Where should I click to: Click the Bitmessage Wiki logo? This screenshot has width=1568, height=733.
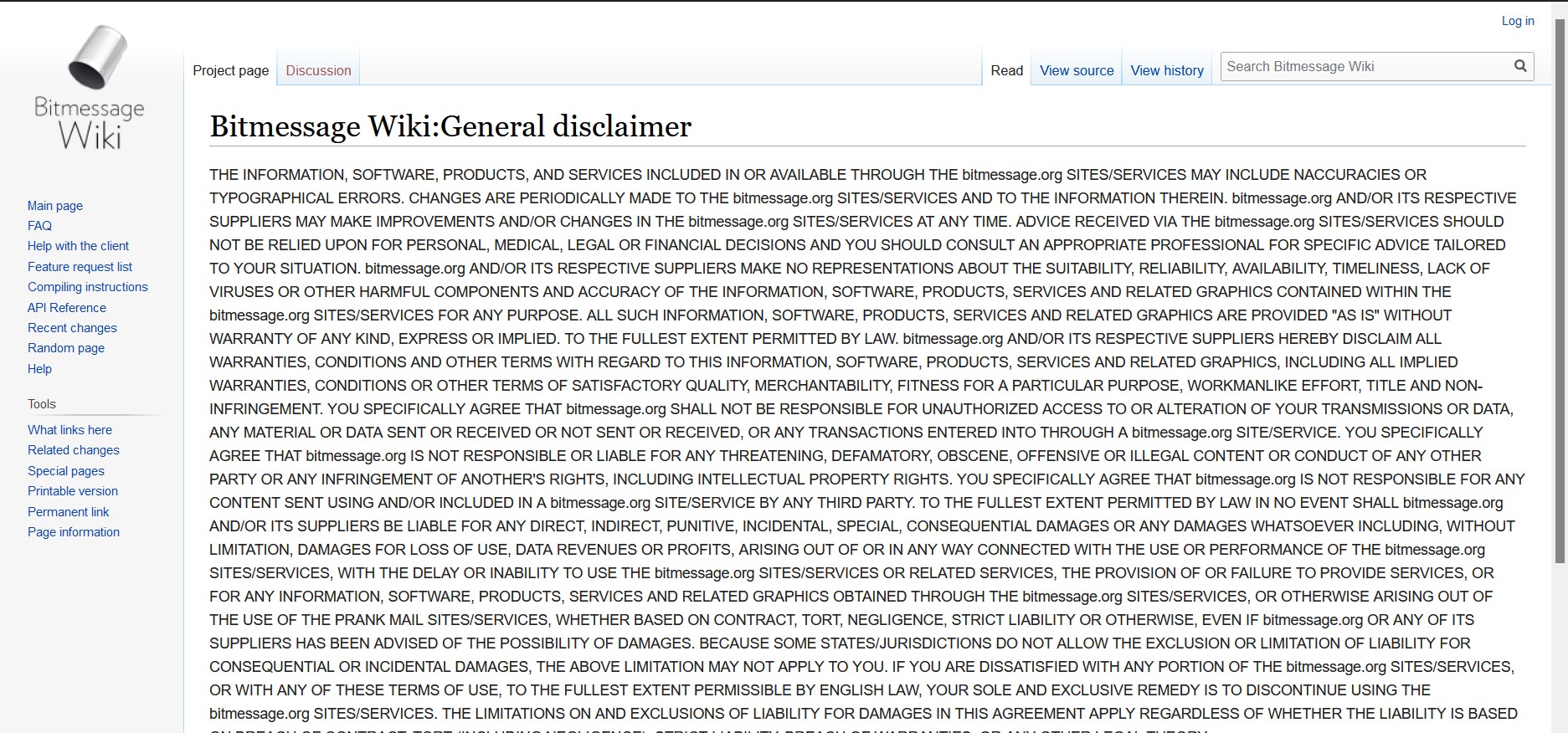point(90,88)
